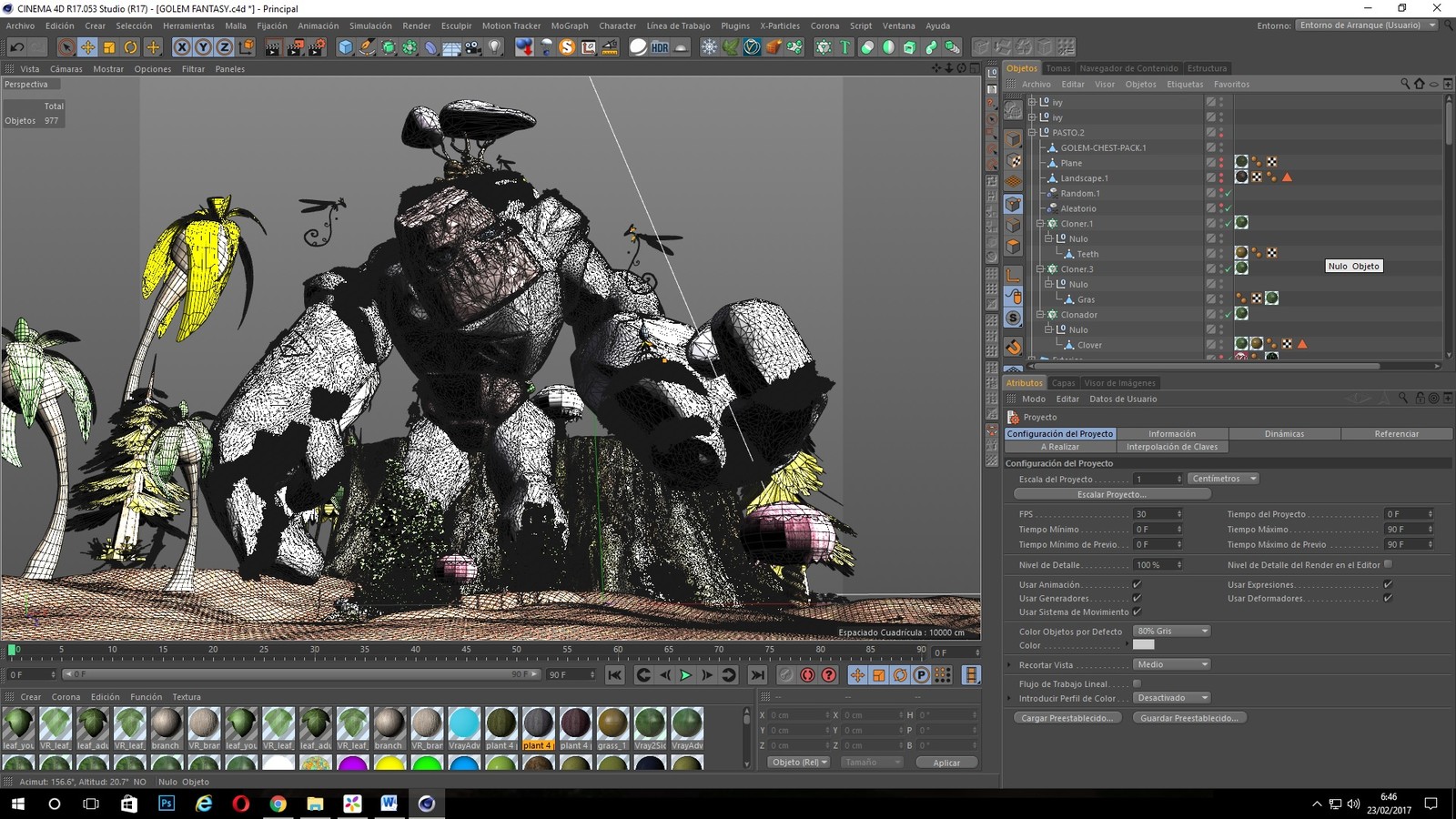Enable Flujo de Trabajo Lineal checkbox
Image resolution: width=1456 pixels, height=819 pixels.
coord(1137,683)
